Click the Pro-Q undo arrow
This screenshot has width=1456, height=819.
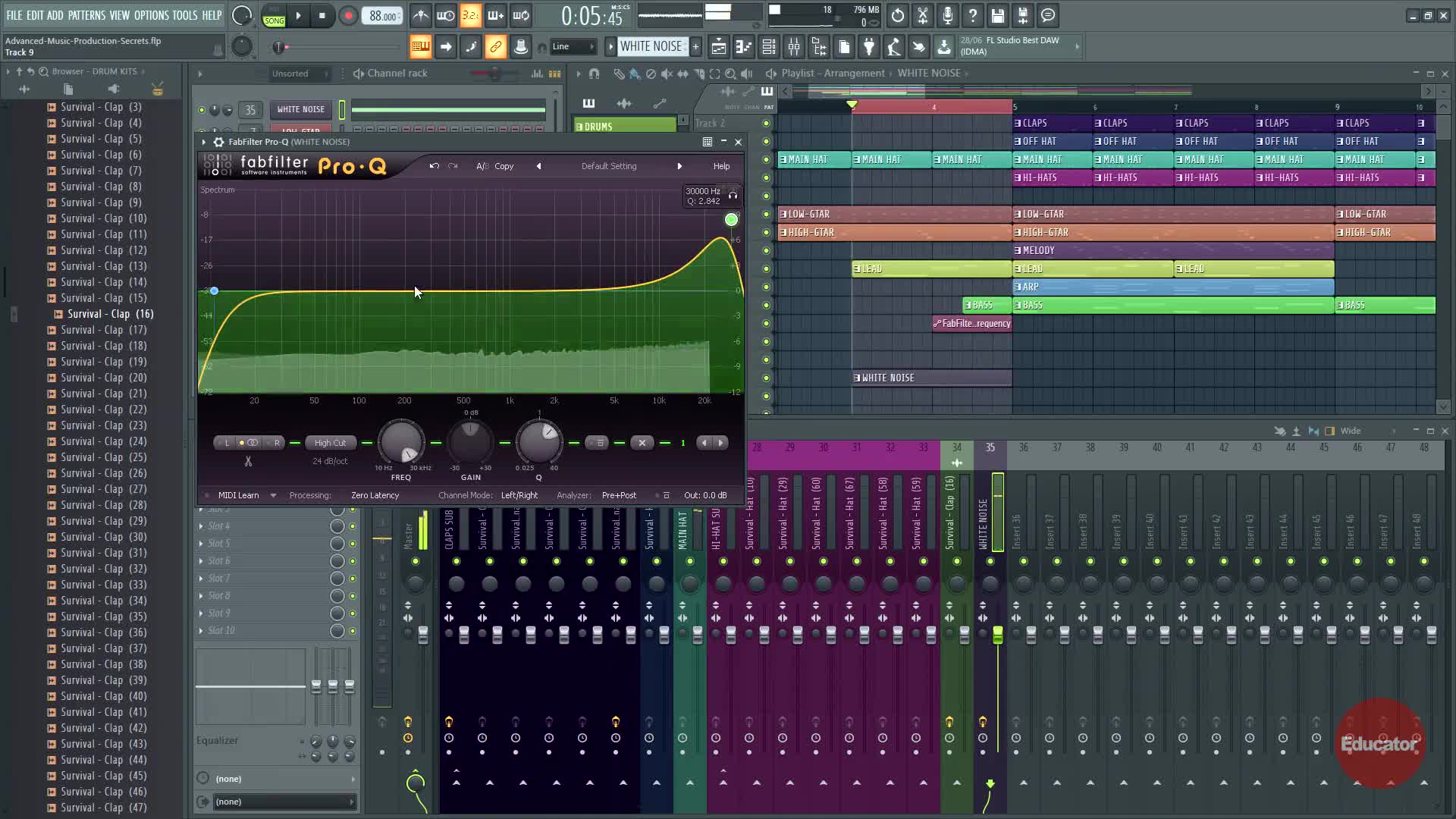pyautogui.click(x=434, y=166)
